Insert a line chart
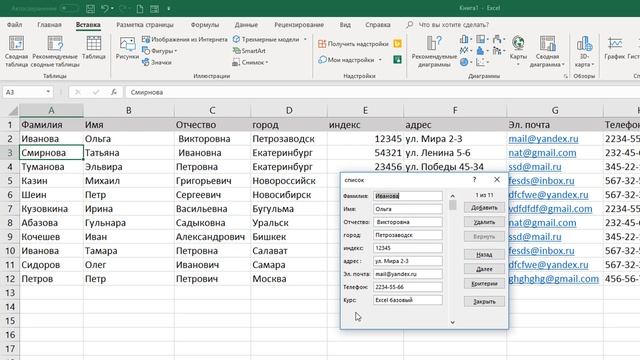Screen dimensions: 640x360 [464, 51]
